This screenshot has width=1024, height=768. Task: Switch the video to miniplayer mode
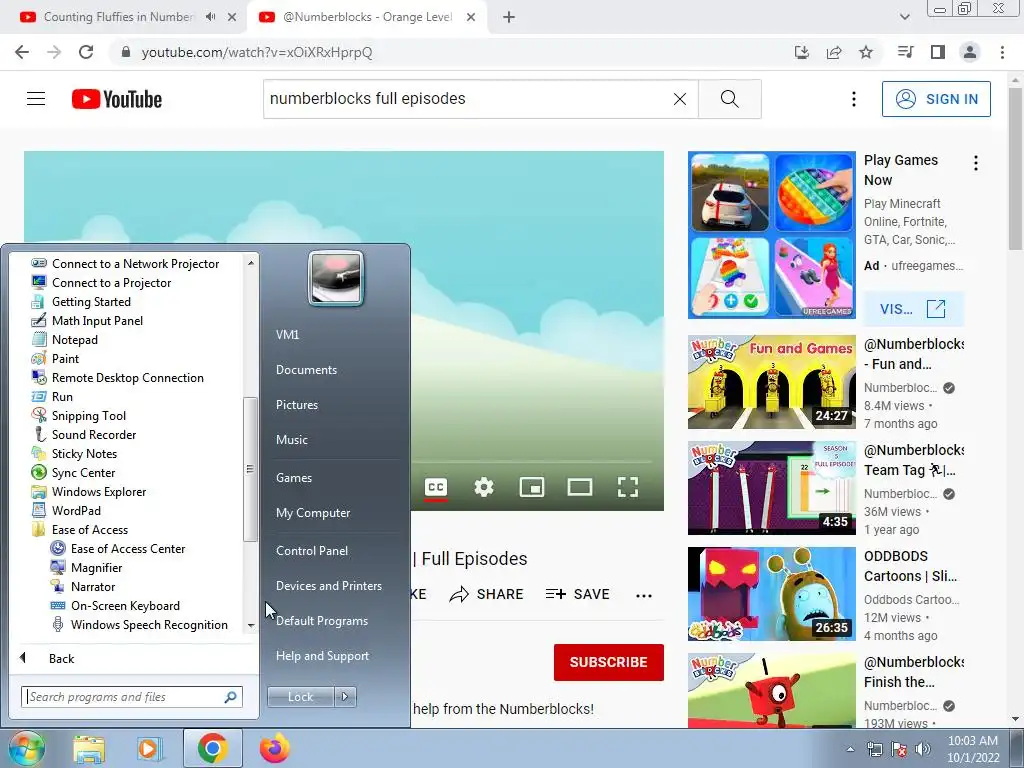[532, 487]
